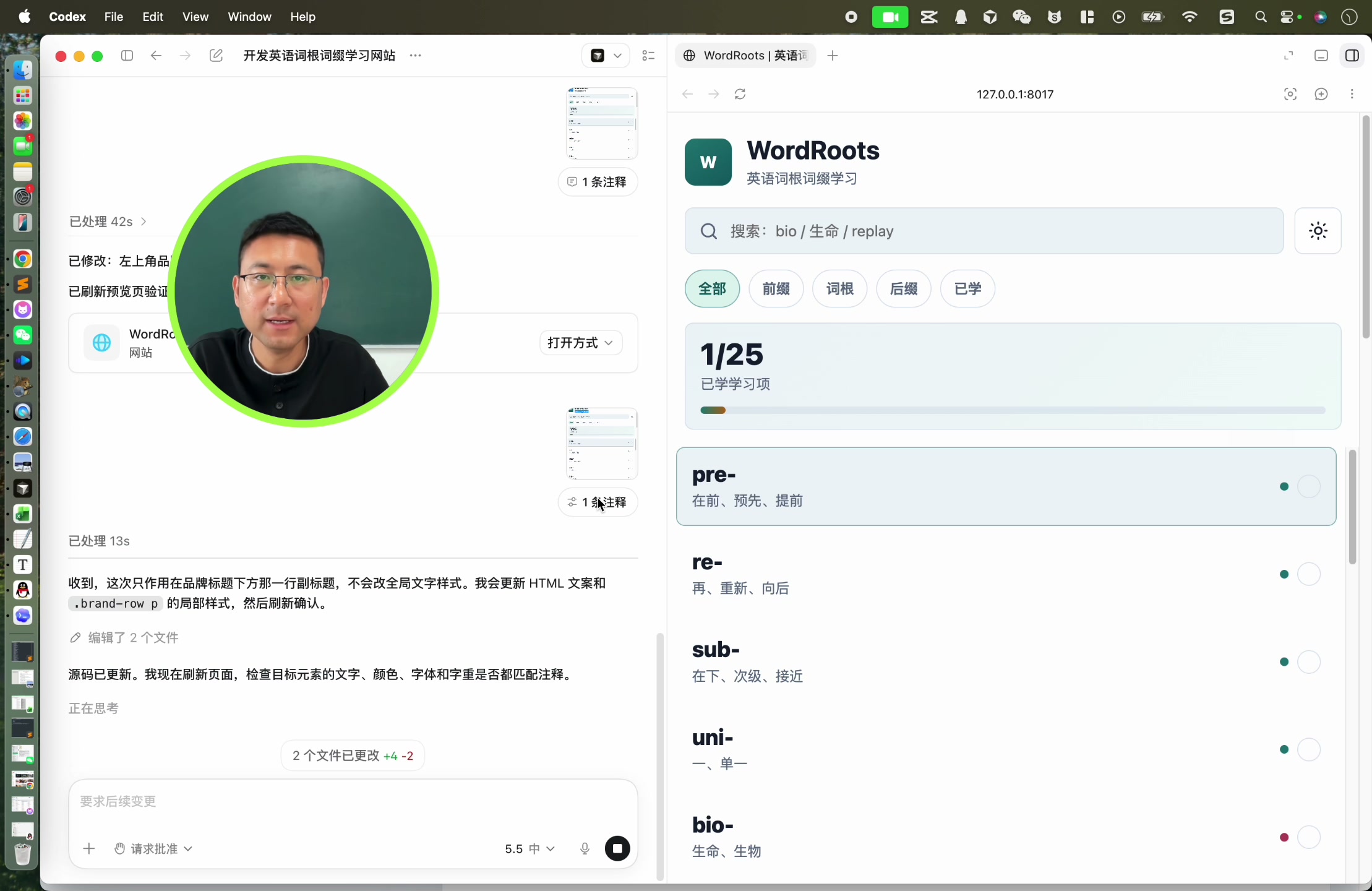The height and width of the screenshot is (891, 1372).
Task: Open the 5.5 中 model selector dropdown
Action: [x=530, y=848]
